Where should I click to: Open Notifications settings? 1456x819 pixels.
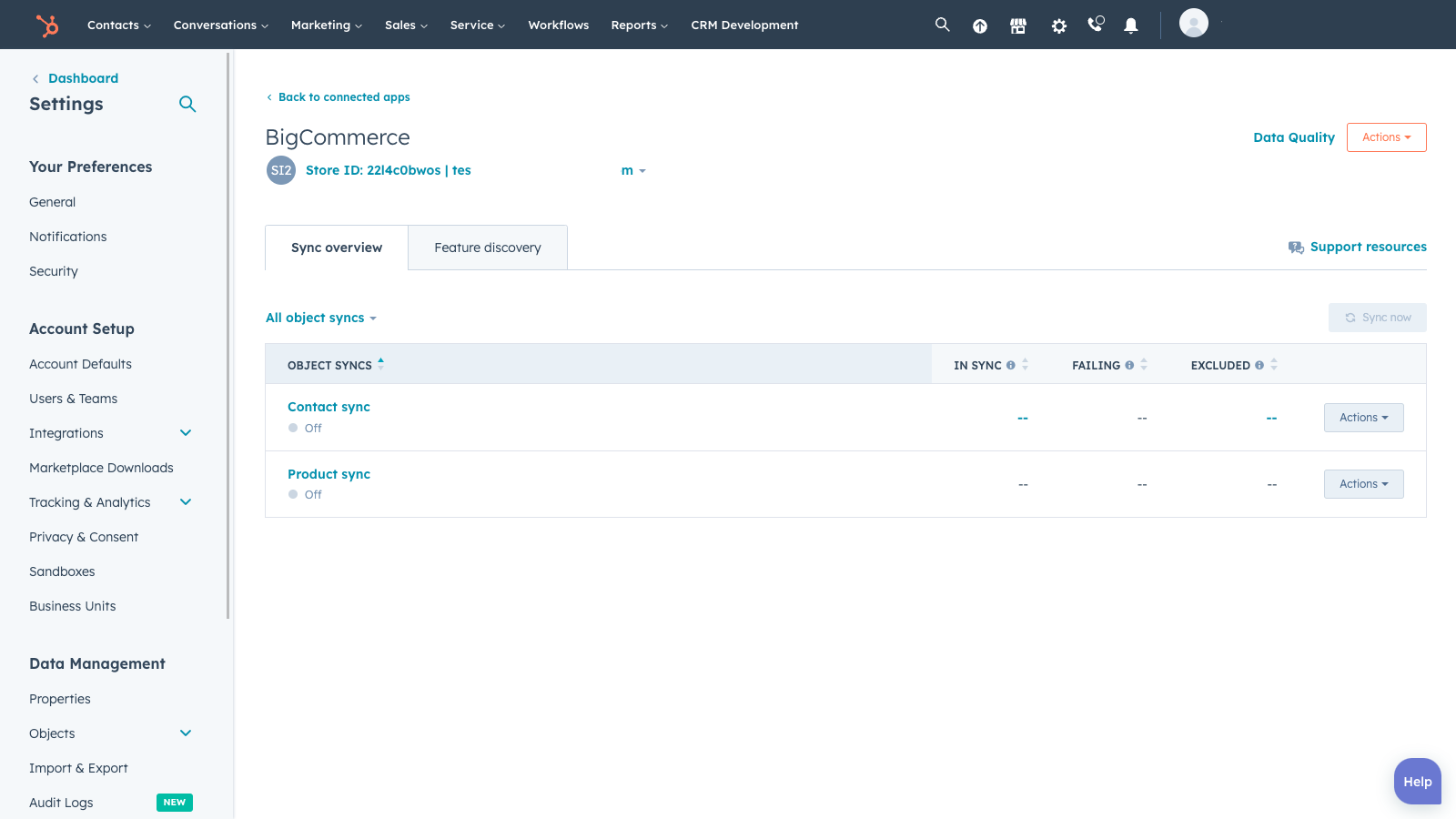[68, 237]
